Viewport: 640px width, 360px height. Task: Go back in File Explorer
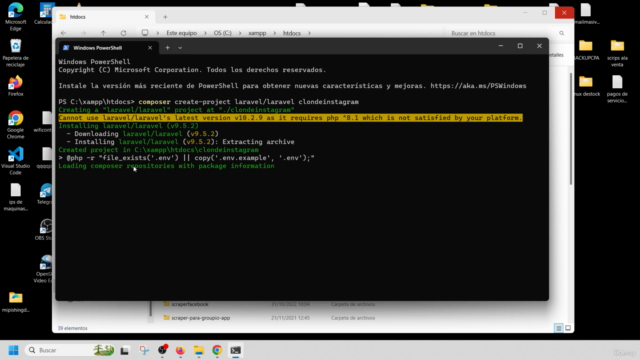[63, 33]
